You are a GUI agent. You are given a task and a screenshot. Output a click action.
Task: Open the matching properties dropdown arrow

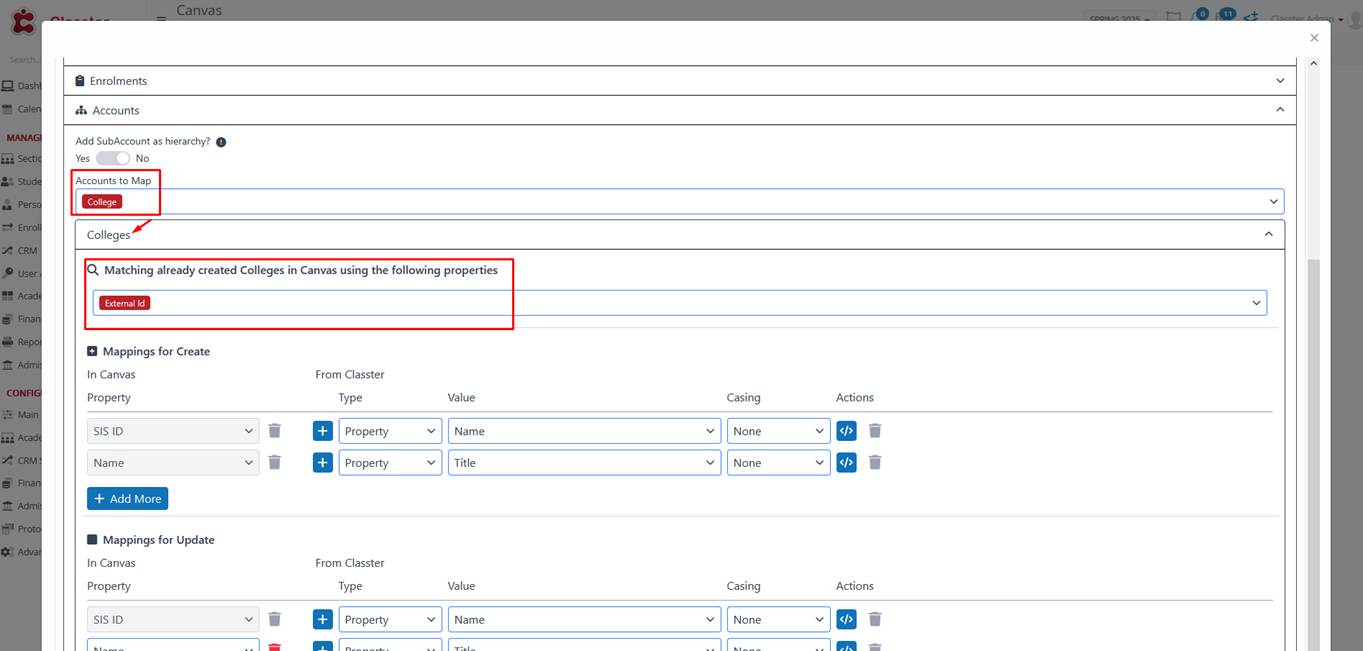(1257, 303)
